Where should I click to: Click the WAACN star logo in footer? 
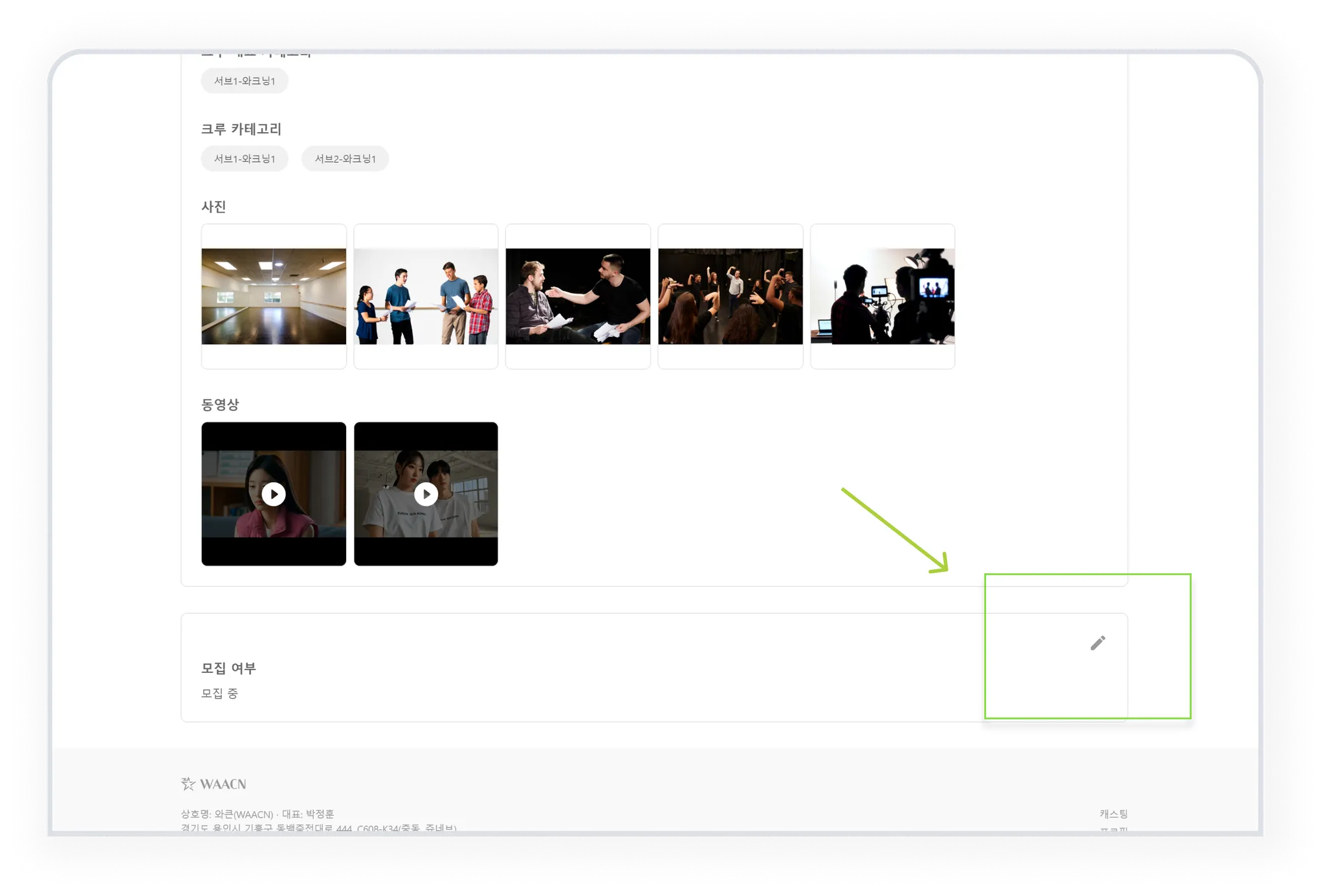(x=188, y=784)
